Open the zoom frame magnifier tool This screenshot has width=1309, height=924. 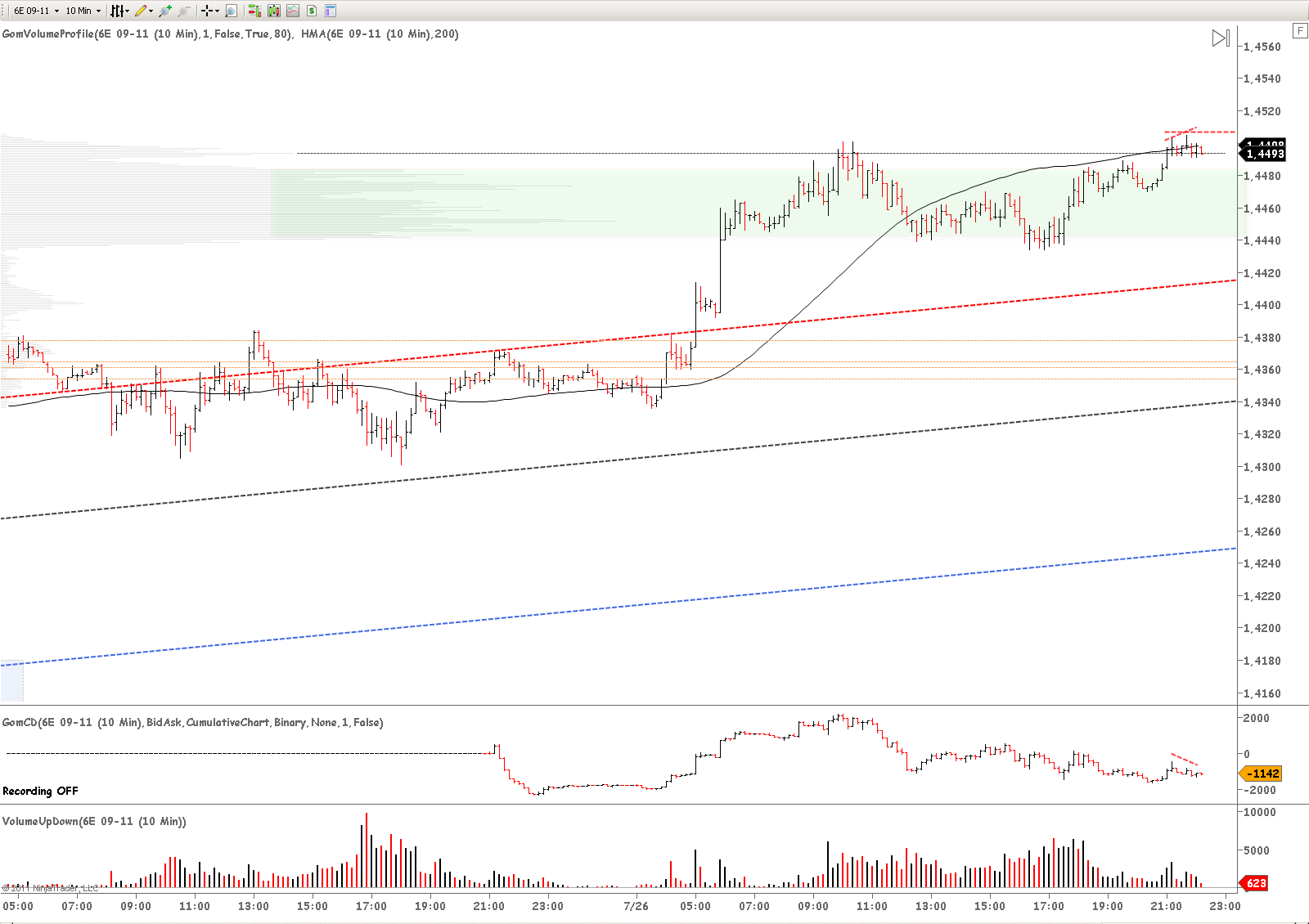pos(231,11)
